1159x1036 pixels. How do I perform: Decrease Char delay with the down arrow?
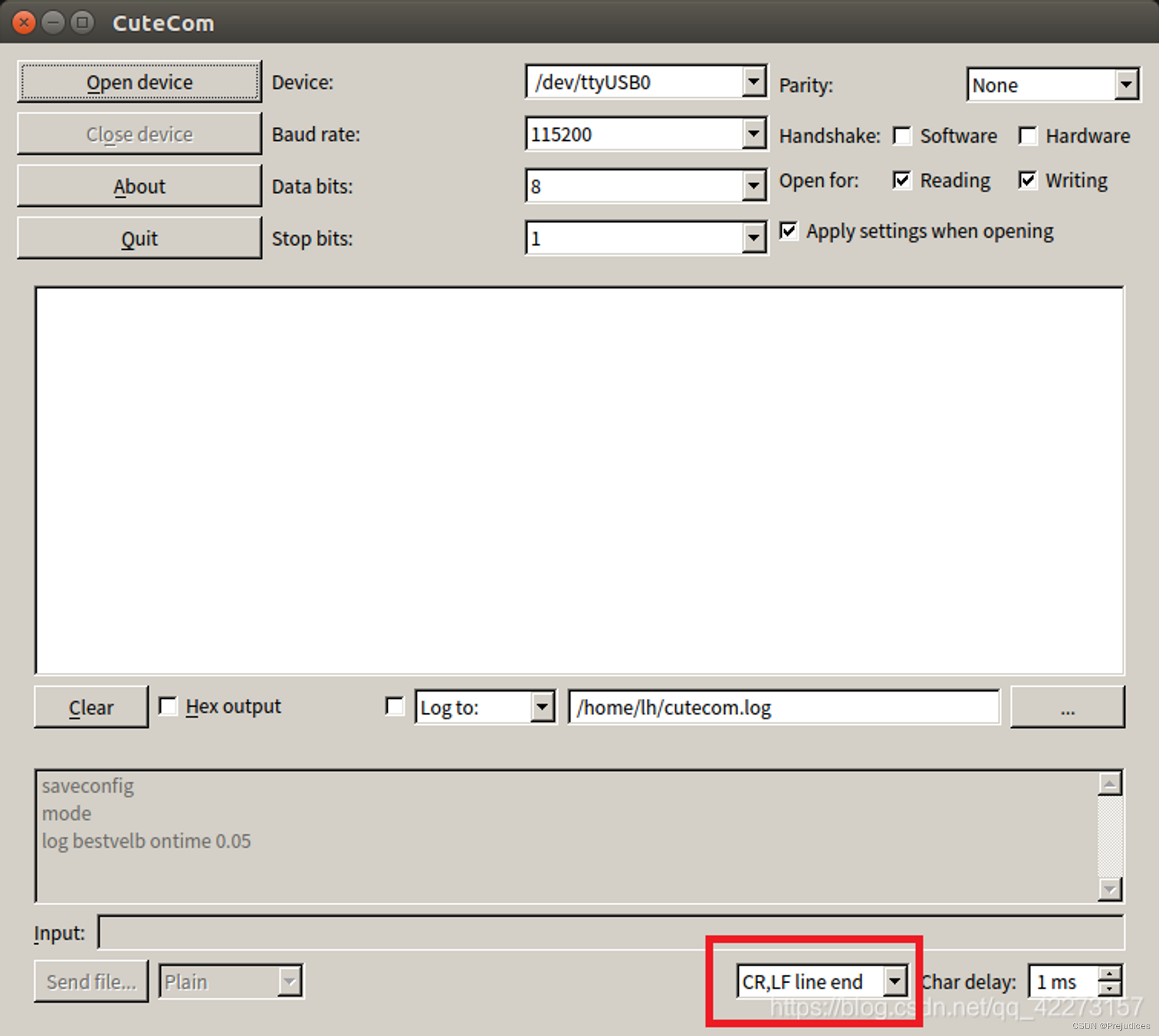pos(1110,990)
